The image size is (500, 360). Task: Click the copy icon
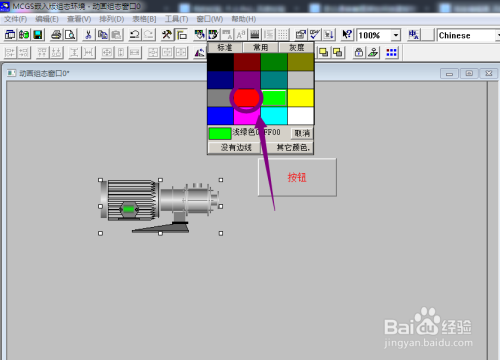pyautogui.click(x=102, y=35)
